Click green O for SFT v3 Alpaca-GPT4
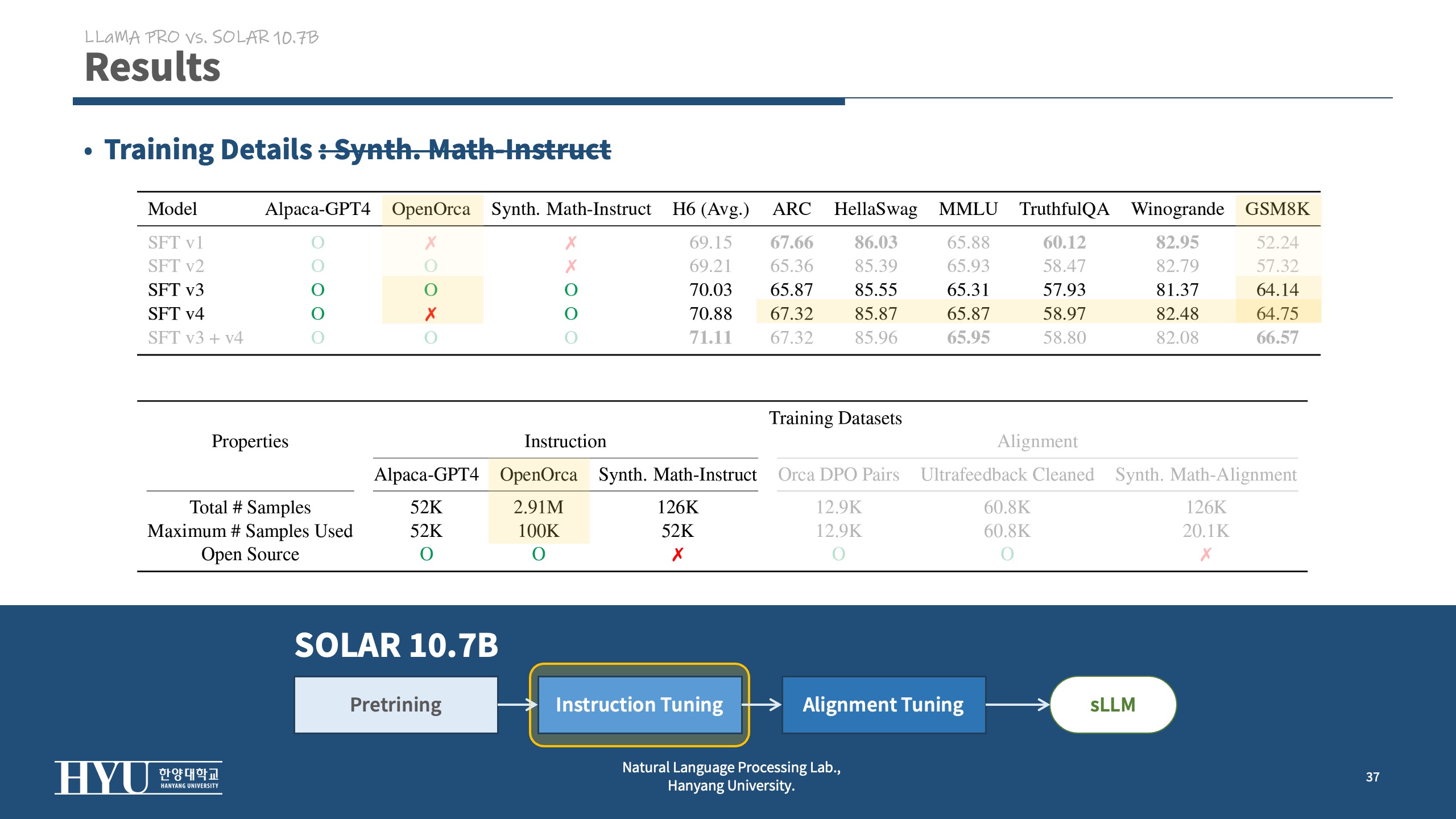The width and height of the screenshot is (1456, 819). (x=317, y=290)
